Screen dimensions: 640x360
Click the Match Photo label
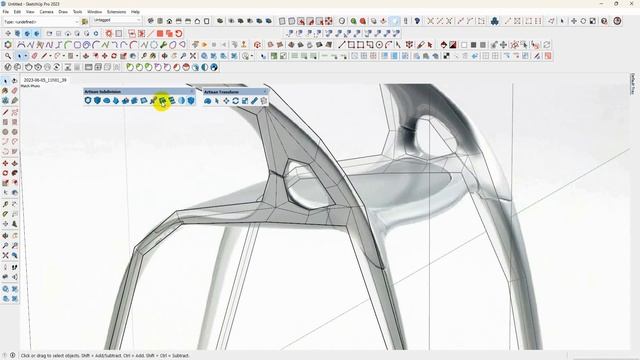coord(31,86)
